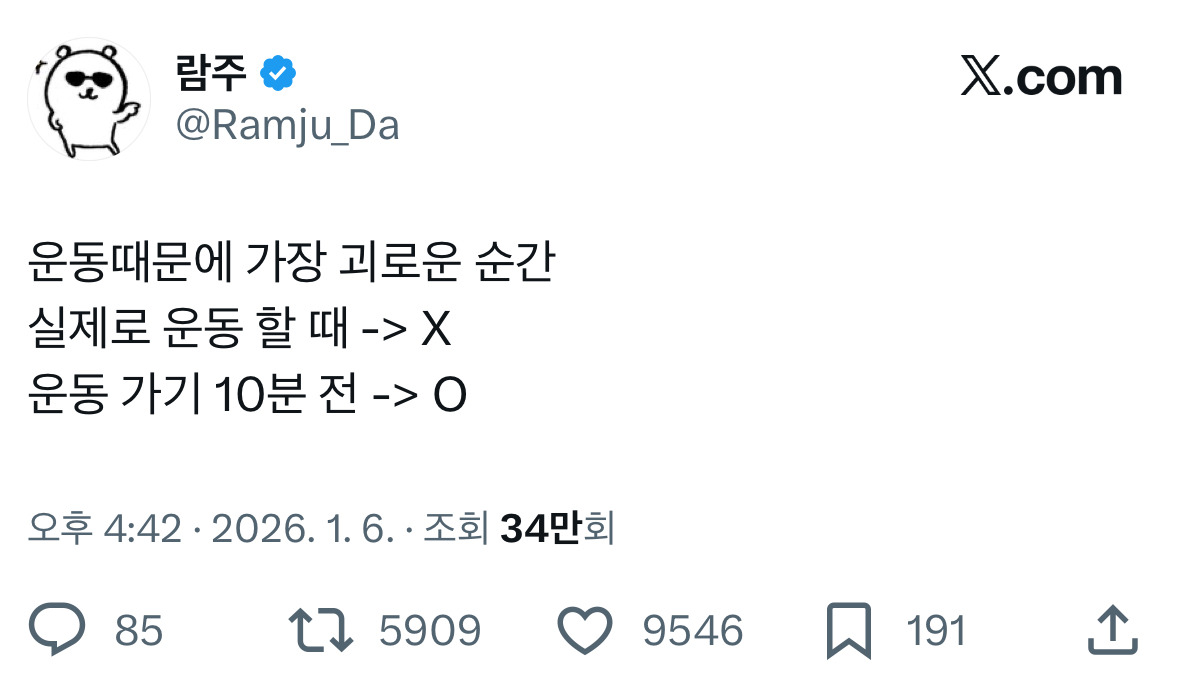
Task: Click the @Ramju_Da handle
Action: [287, 125]
